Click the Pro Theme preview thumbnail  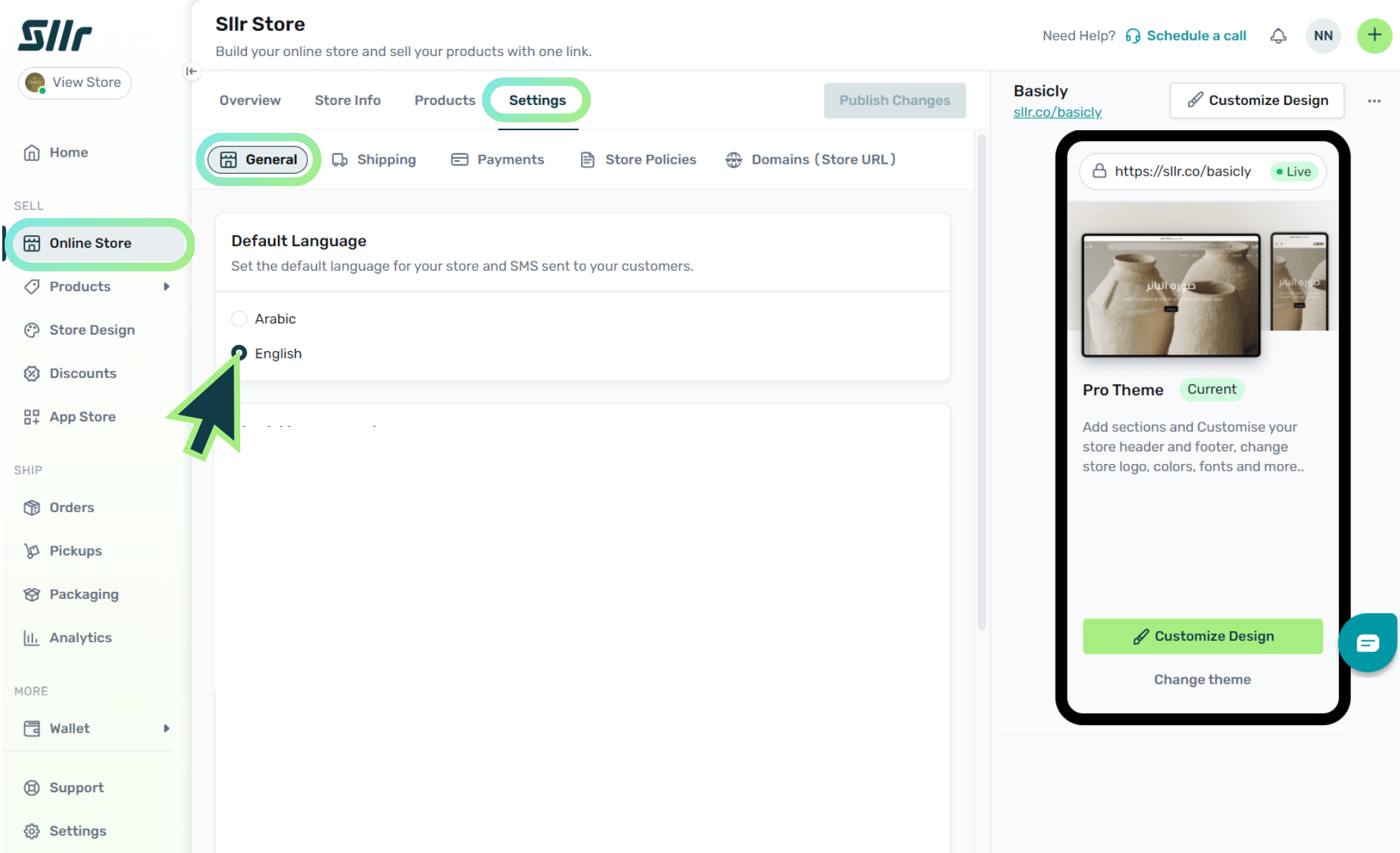pyautogui.click(x=1170, y=295)
